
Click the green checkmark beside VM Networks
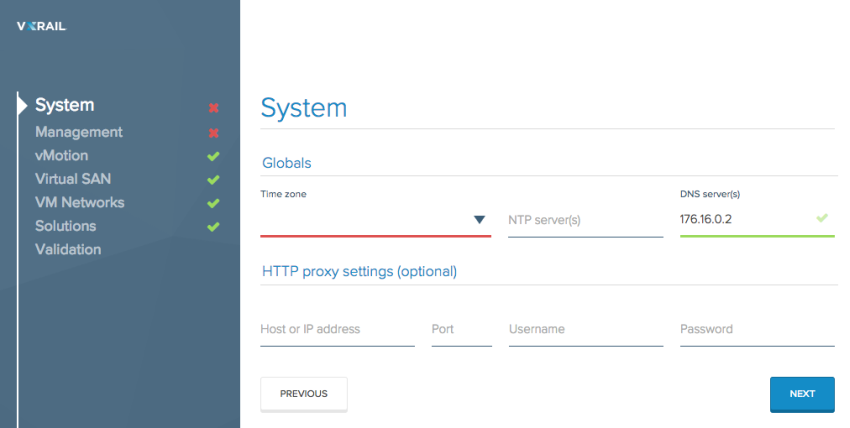click(x=214, y=203)
